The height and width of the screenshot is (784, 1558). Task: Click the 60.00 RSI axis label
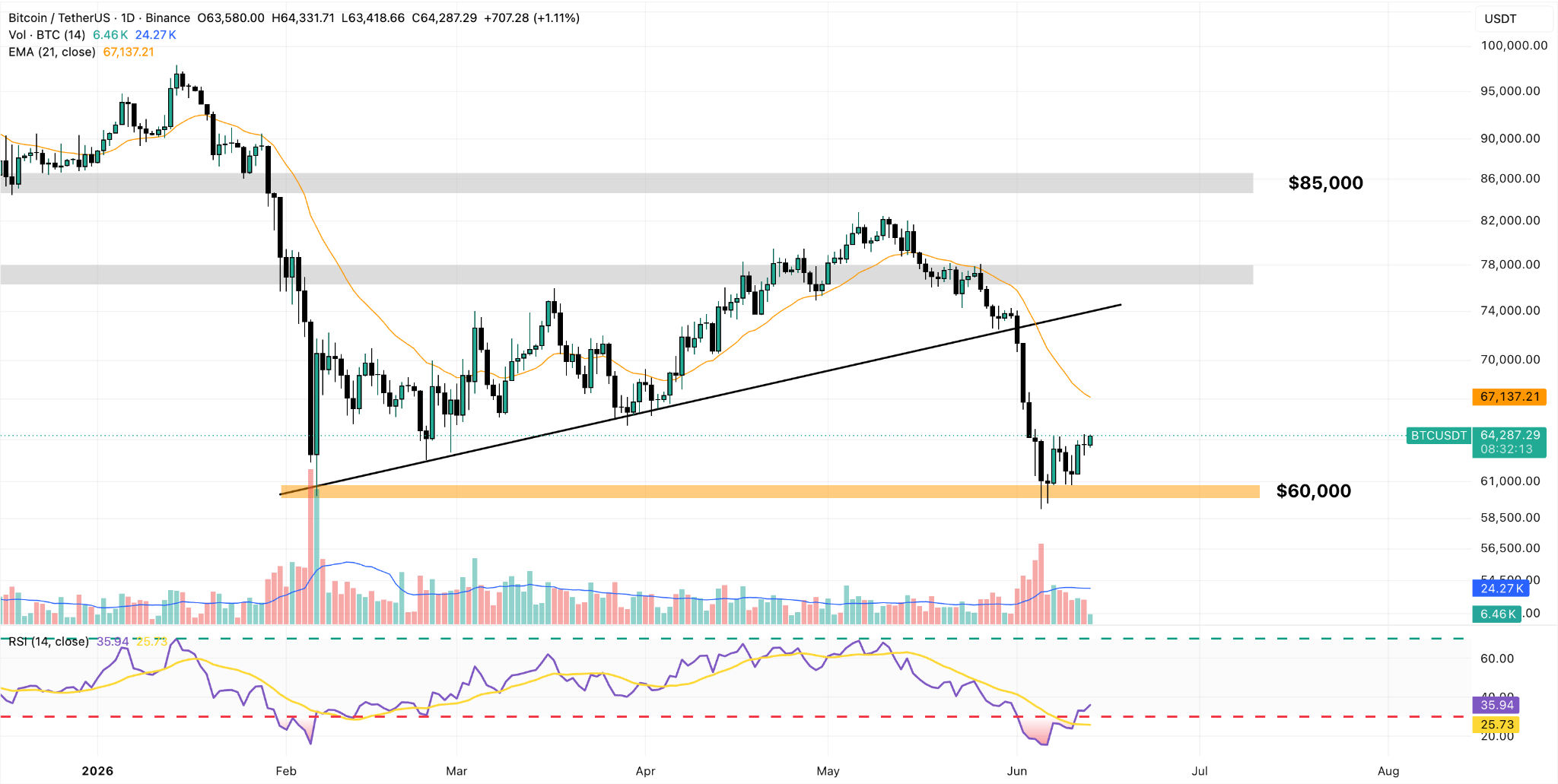(1497, 659)
